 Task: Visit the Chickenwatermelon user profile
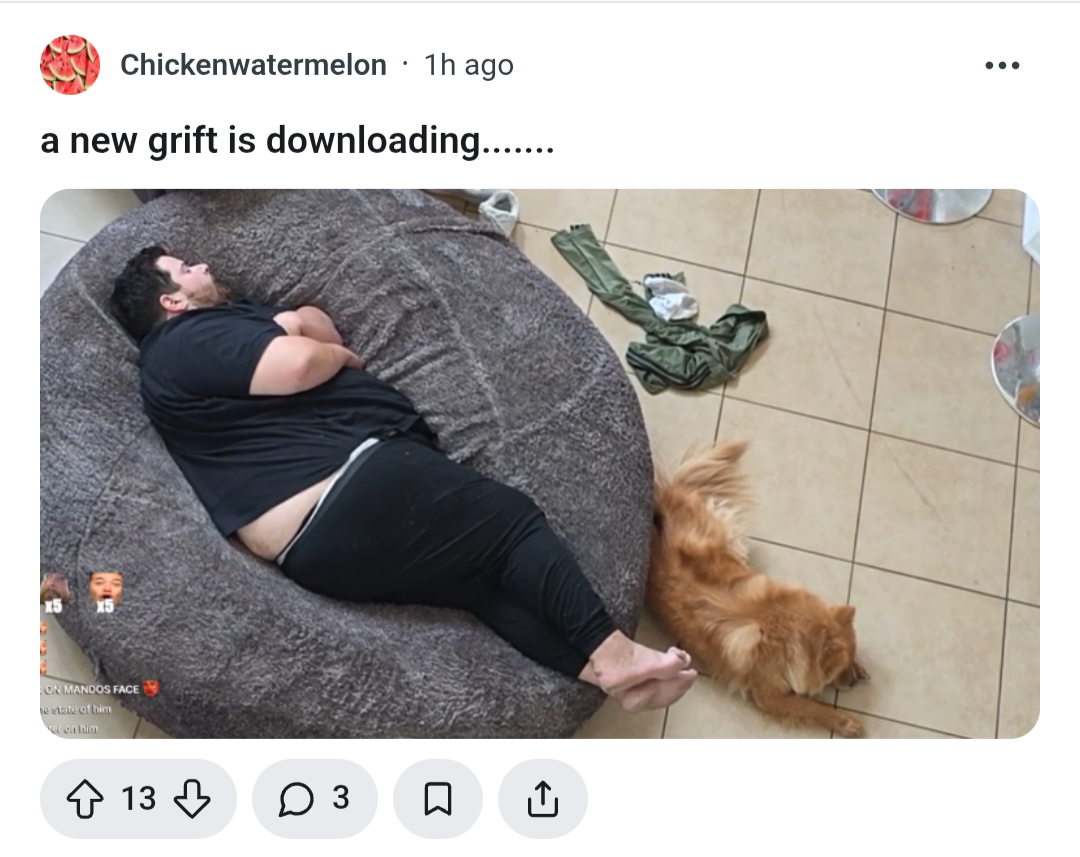coord(253,65)
